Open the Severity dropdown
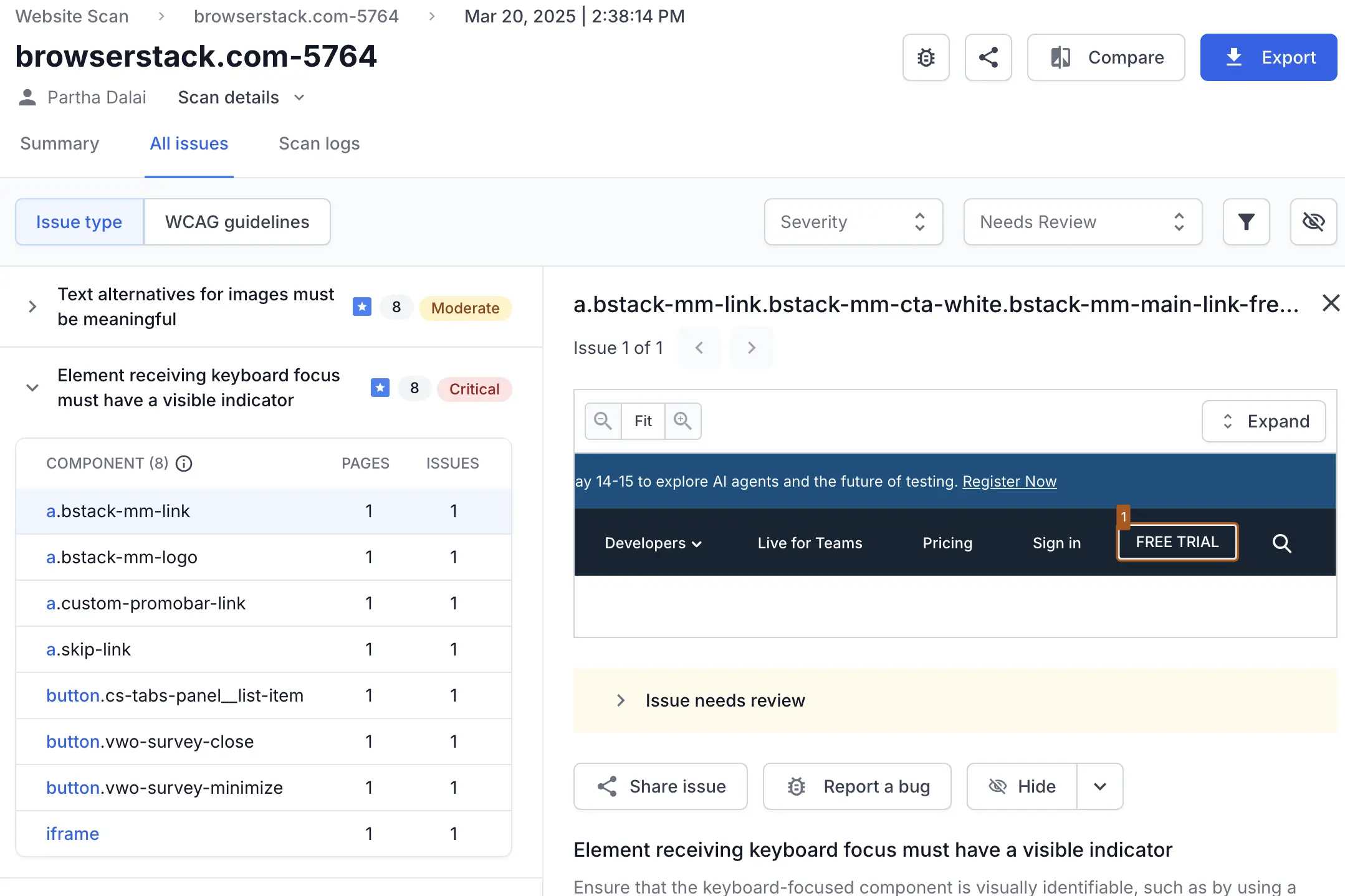 853,222
